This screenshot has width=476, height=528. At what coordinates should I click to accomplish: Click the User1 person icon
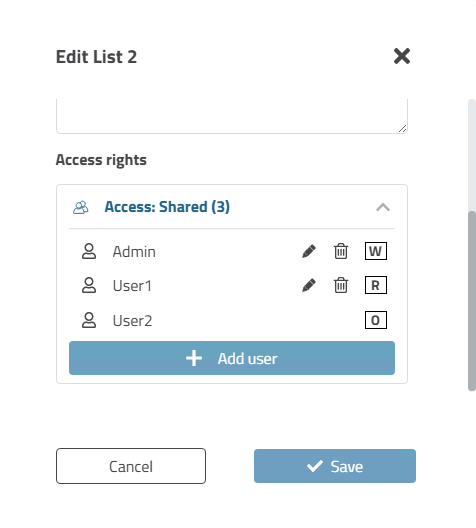click(x=89, y=285)
